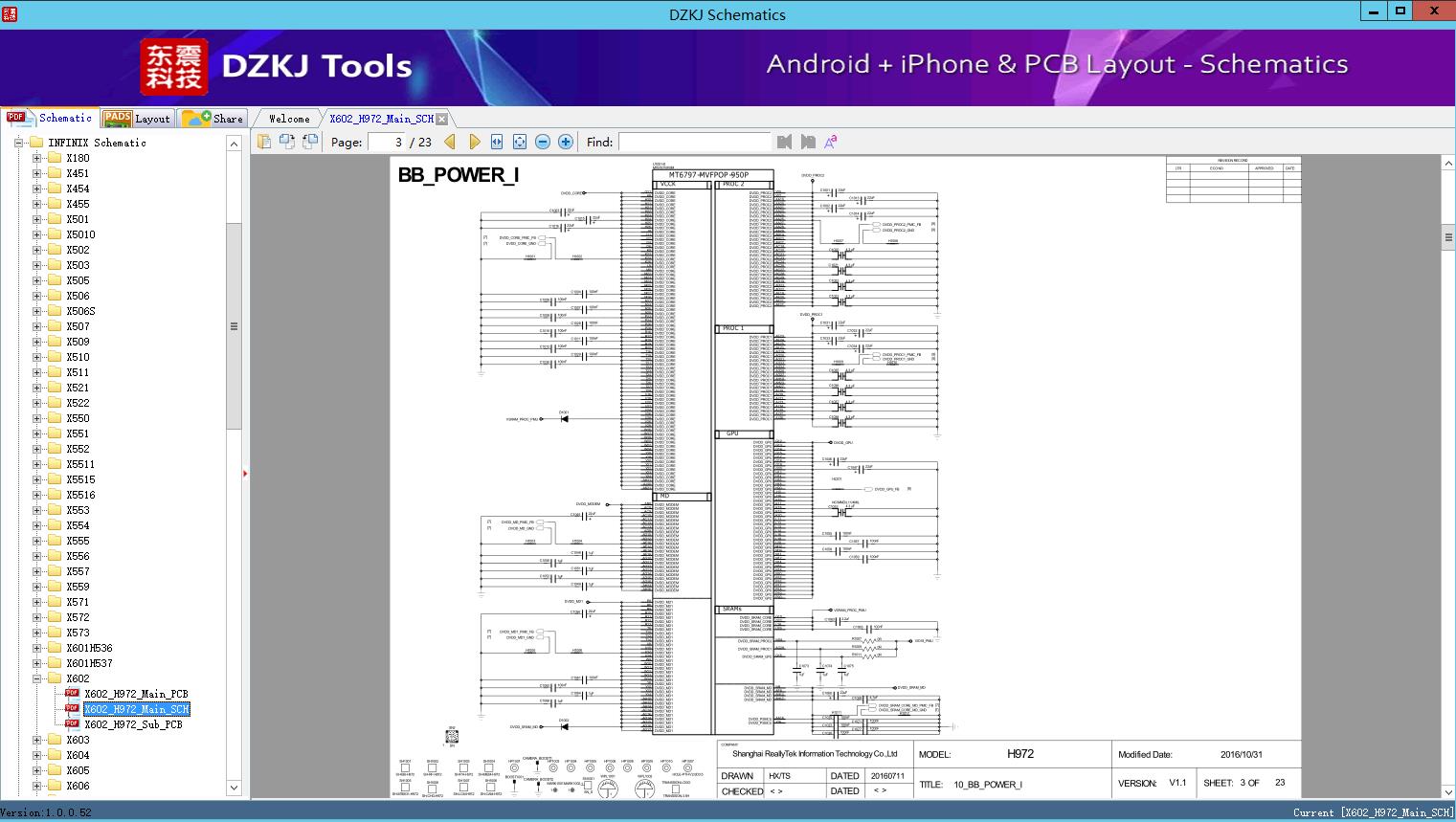Click the X602_H972_Main_PCB PDF file icon

(72, 694)
